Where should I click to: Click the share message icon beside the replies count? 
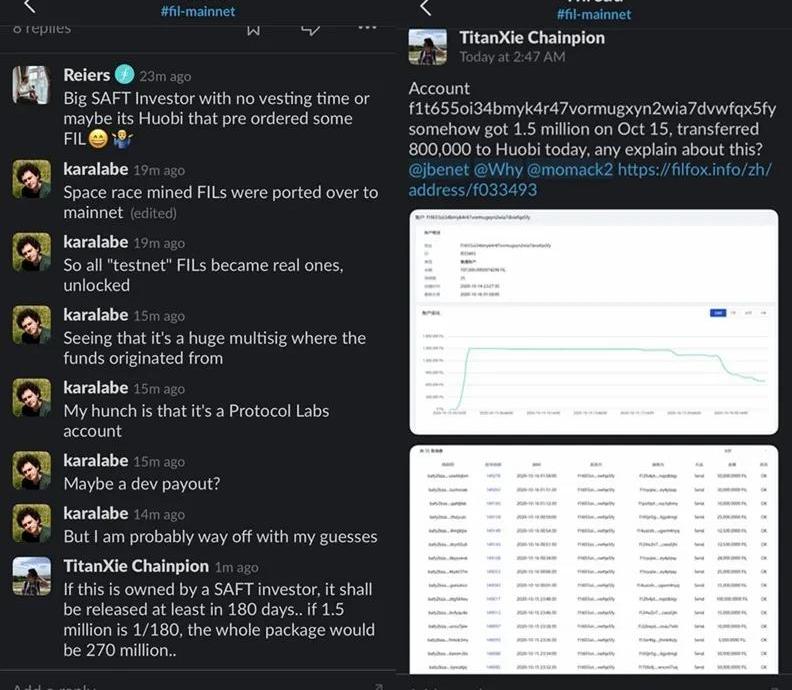(x=311, y=28)
